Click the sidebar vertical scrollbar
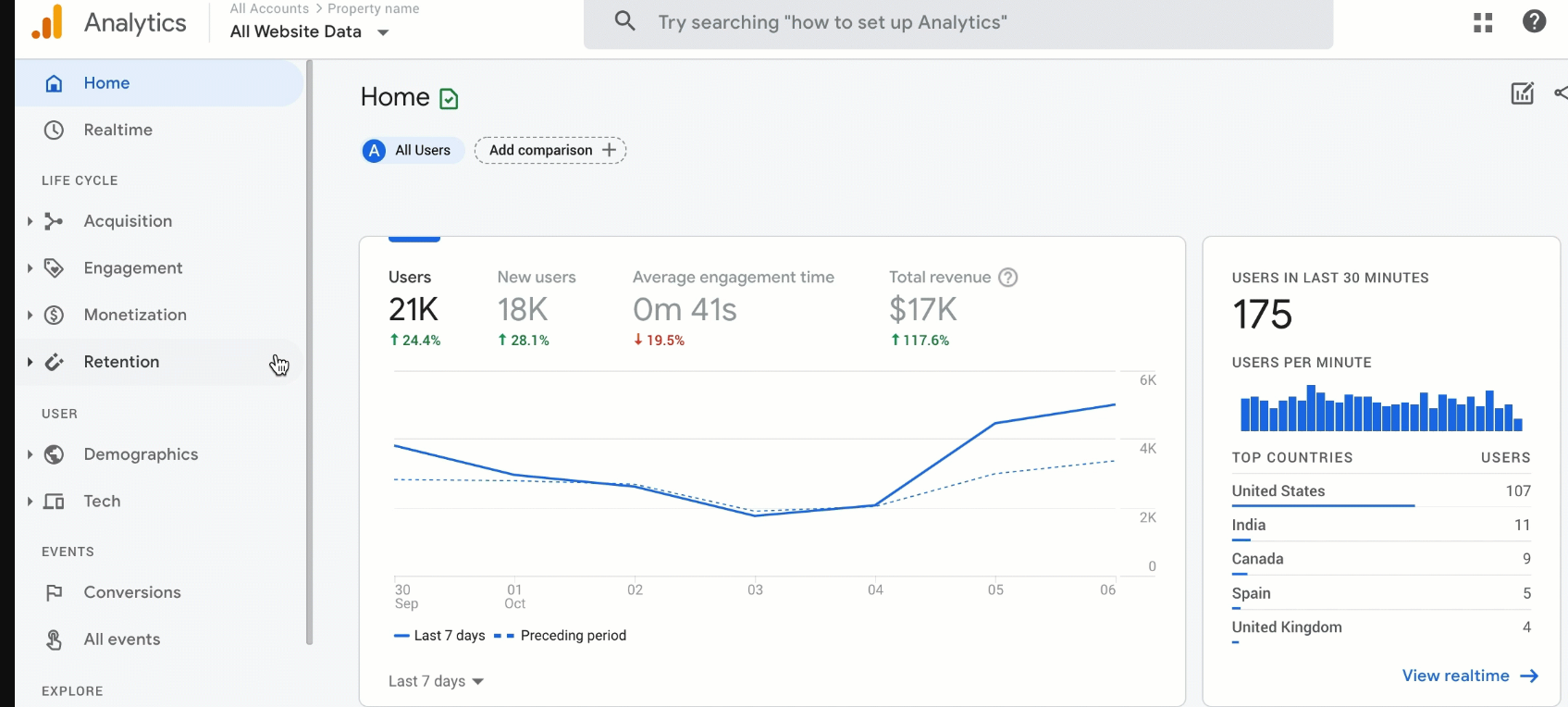The height and width of the screenshot is (707, 1568). click(x=309, y=352)
